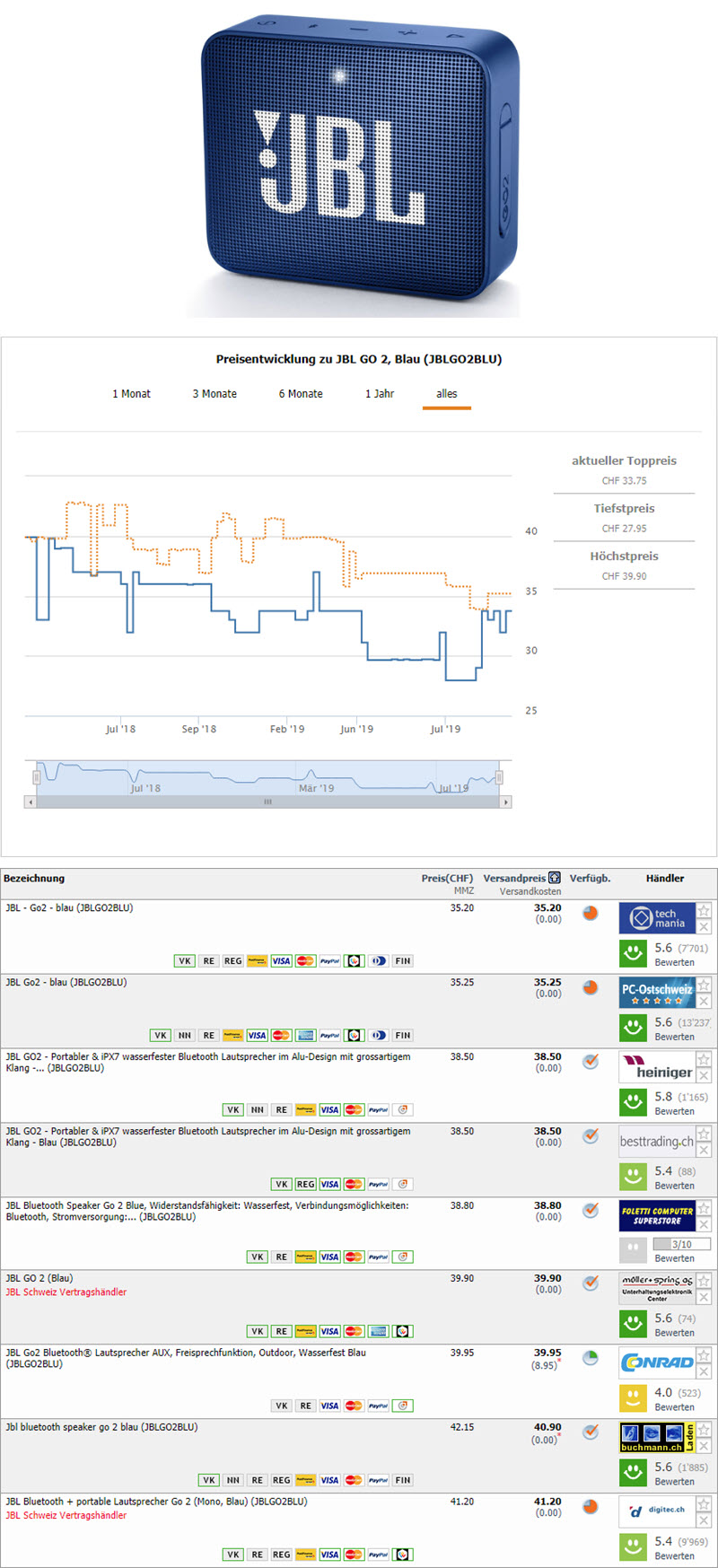Hide techmania offer with X icon
Screen dimensions: 718x1568
click(x=704, y=927)
